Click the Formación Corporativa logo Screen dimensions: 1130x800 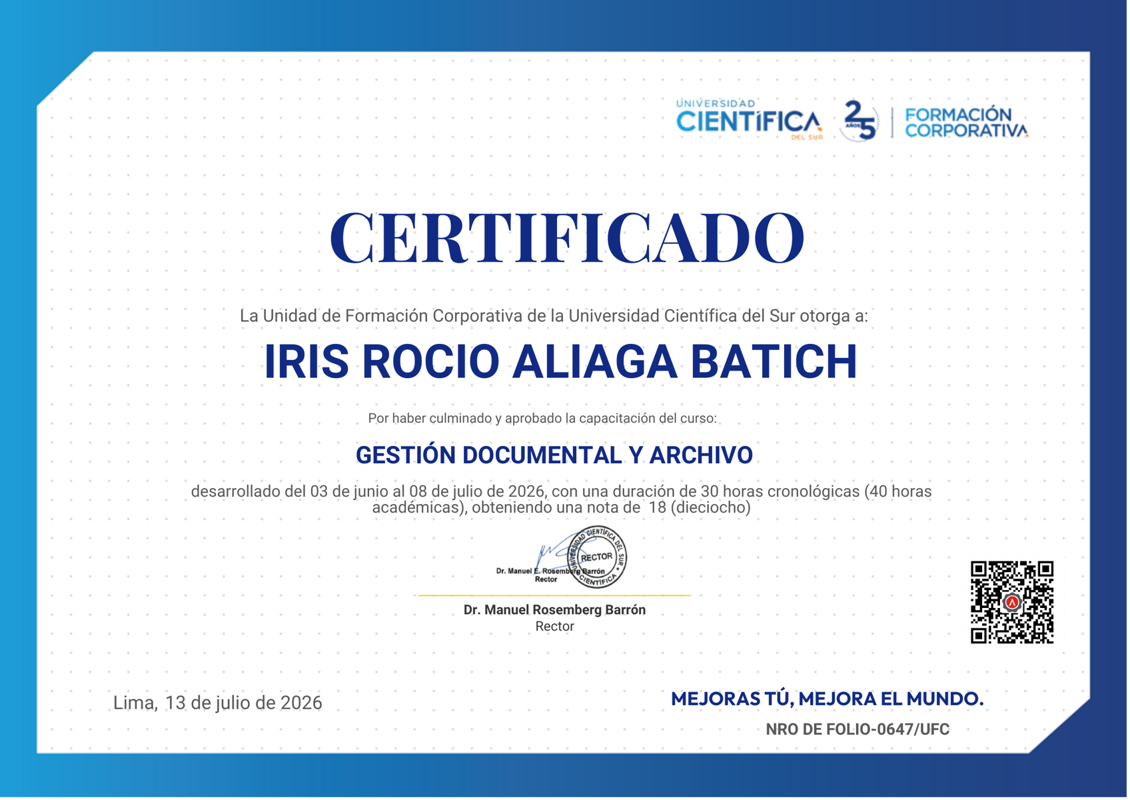(966, 123)
